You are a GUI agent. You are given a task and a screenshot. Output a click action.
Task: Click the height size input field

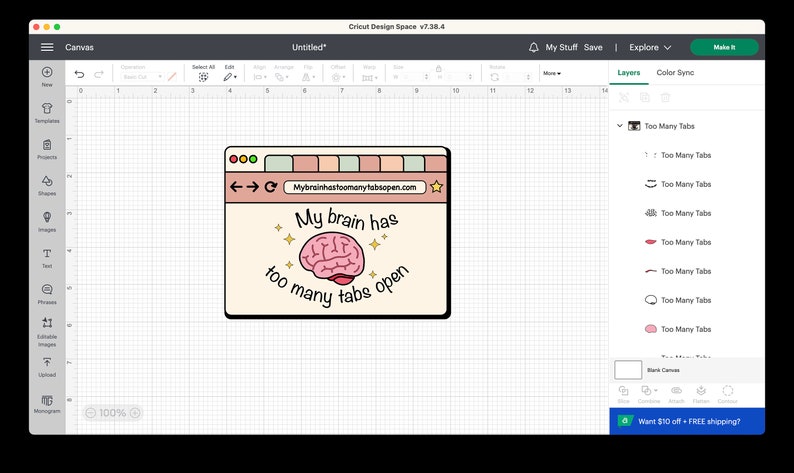tap(458, 77)
